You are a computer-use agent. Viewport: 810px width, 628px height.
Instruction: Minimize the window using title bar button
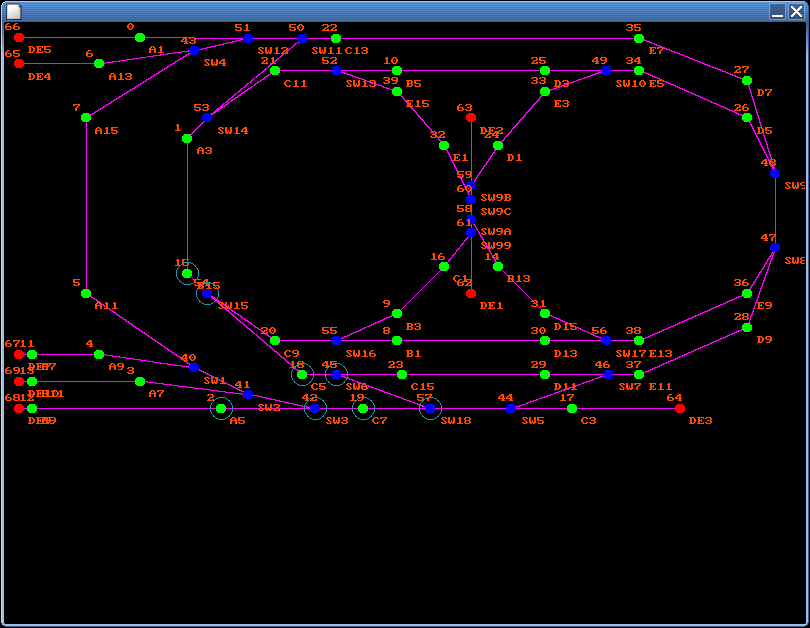(x=777, y=11)
